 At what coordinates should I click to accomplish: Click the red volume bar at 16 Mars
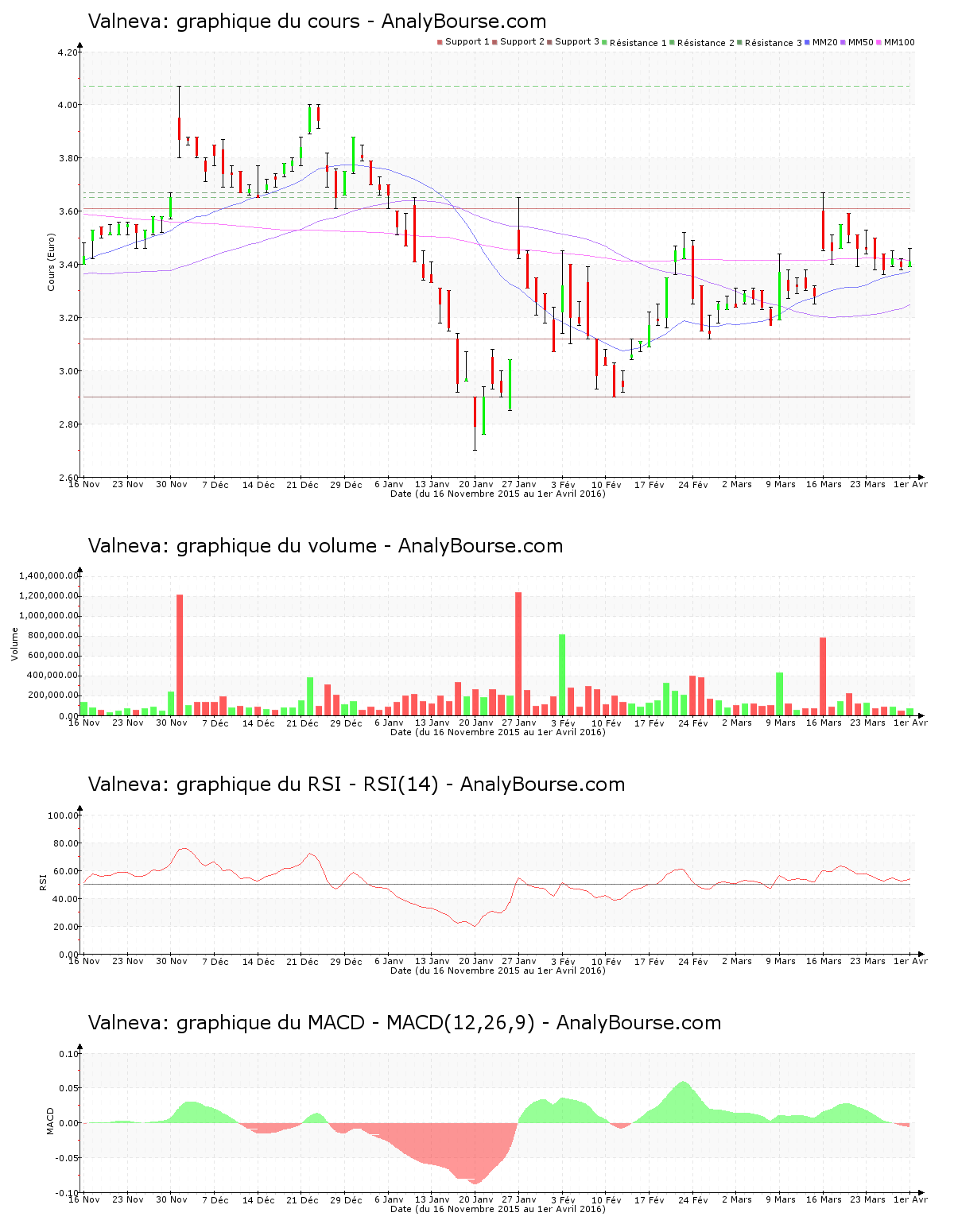[x=823, y=676]
